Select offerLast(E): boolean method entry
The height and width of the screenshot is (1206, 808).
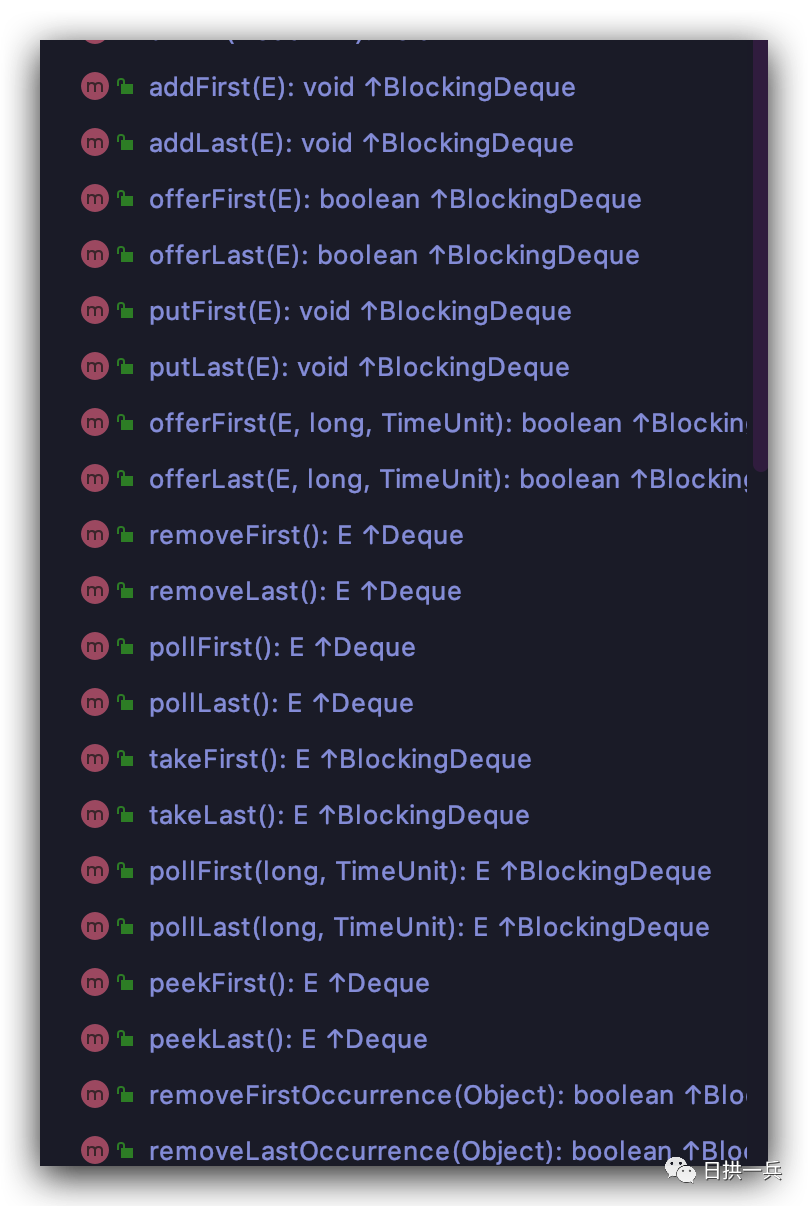coord(394,255)
